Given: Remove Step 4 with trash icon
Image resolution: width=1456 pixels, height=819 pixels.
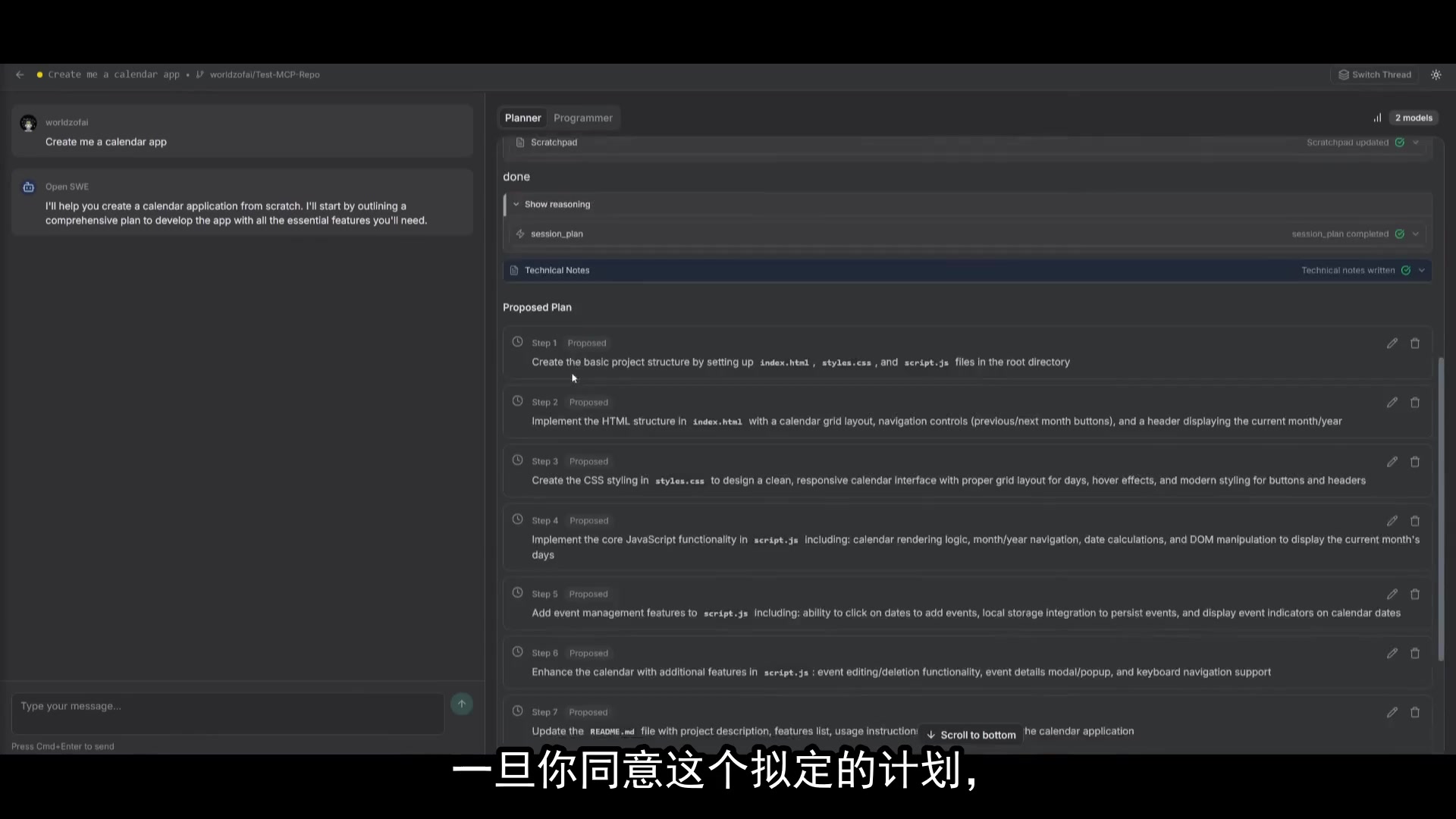Looking at the screenshot, I should (1414, 521).
